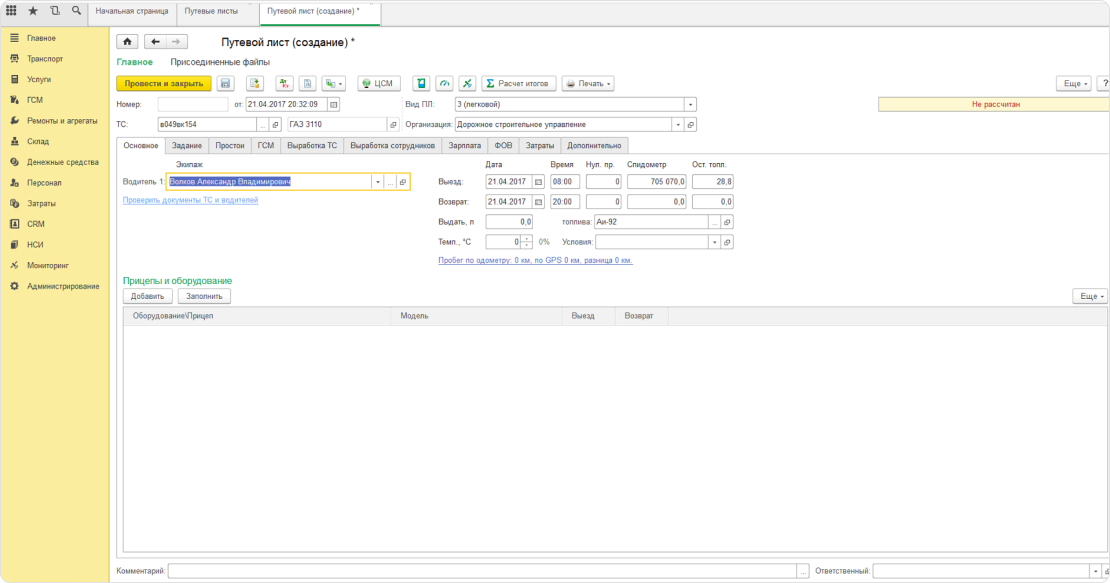Click the ЦСМ button
This screenshot has height=583, width=1110.
(x=379, y=83)
